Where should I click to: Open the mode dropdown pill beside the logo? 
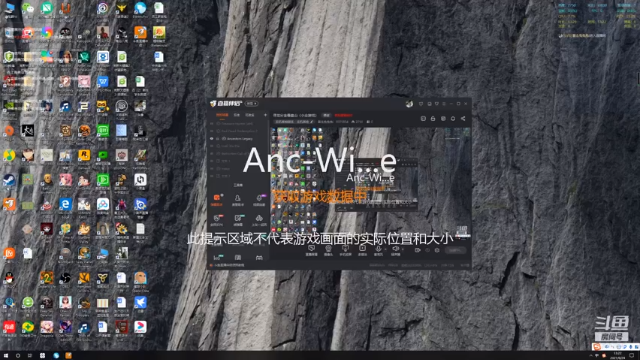tap(251, 104)
